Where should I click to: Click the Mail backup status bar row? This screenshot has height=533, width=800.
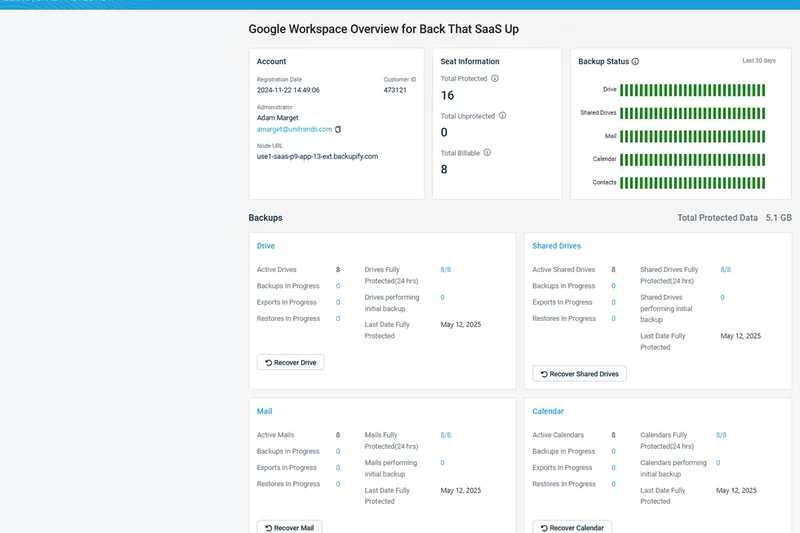692,137
